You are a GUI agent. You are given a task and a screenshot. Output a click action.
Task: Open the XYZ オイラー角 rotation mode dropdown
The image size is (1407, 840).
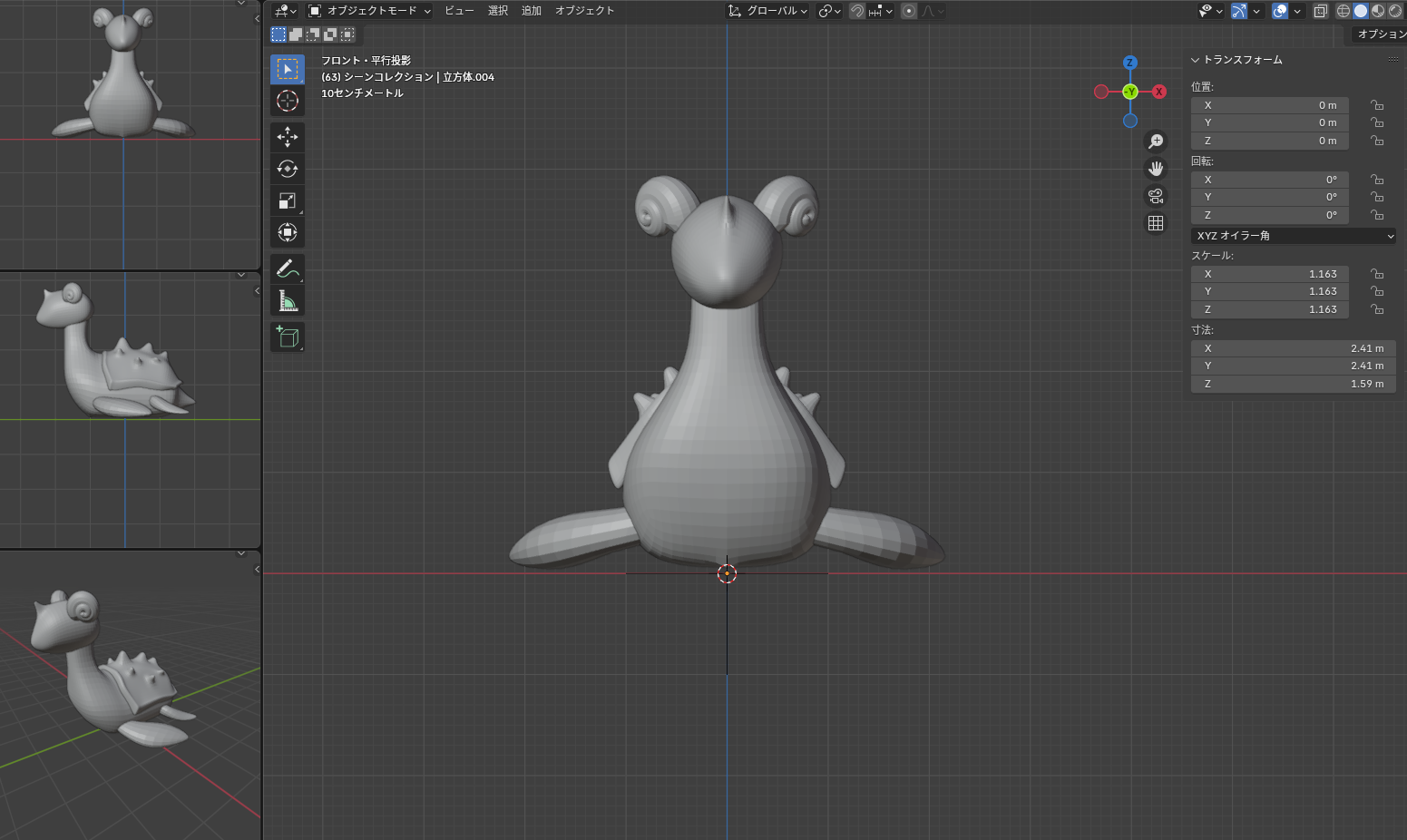[x=1293, y=236]
